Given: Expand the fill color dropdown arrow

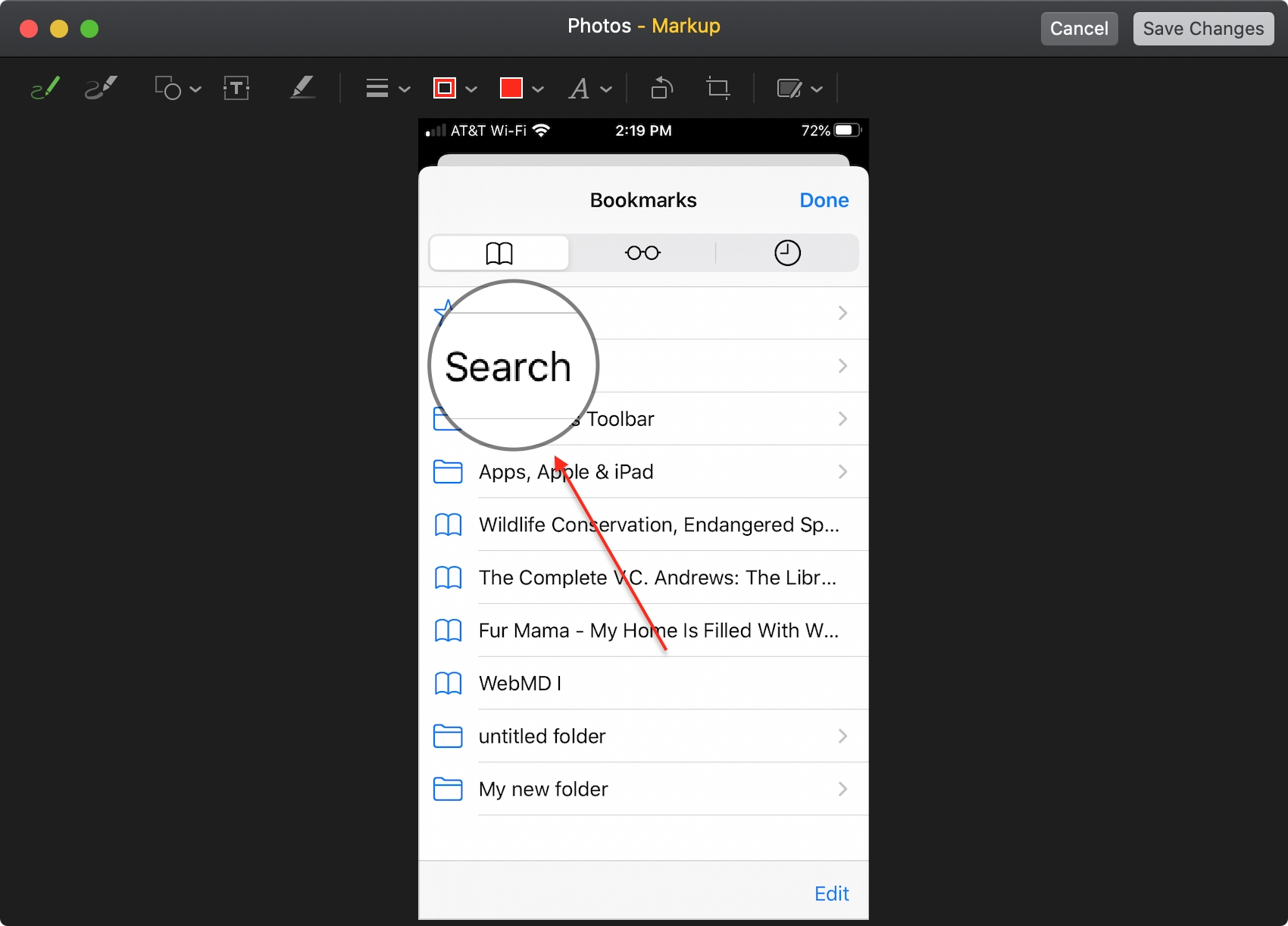Looking at the screenshot, I should tap(538, 89).
